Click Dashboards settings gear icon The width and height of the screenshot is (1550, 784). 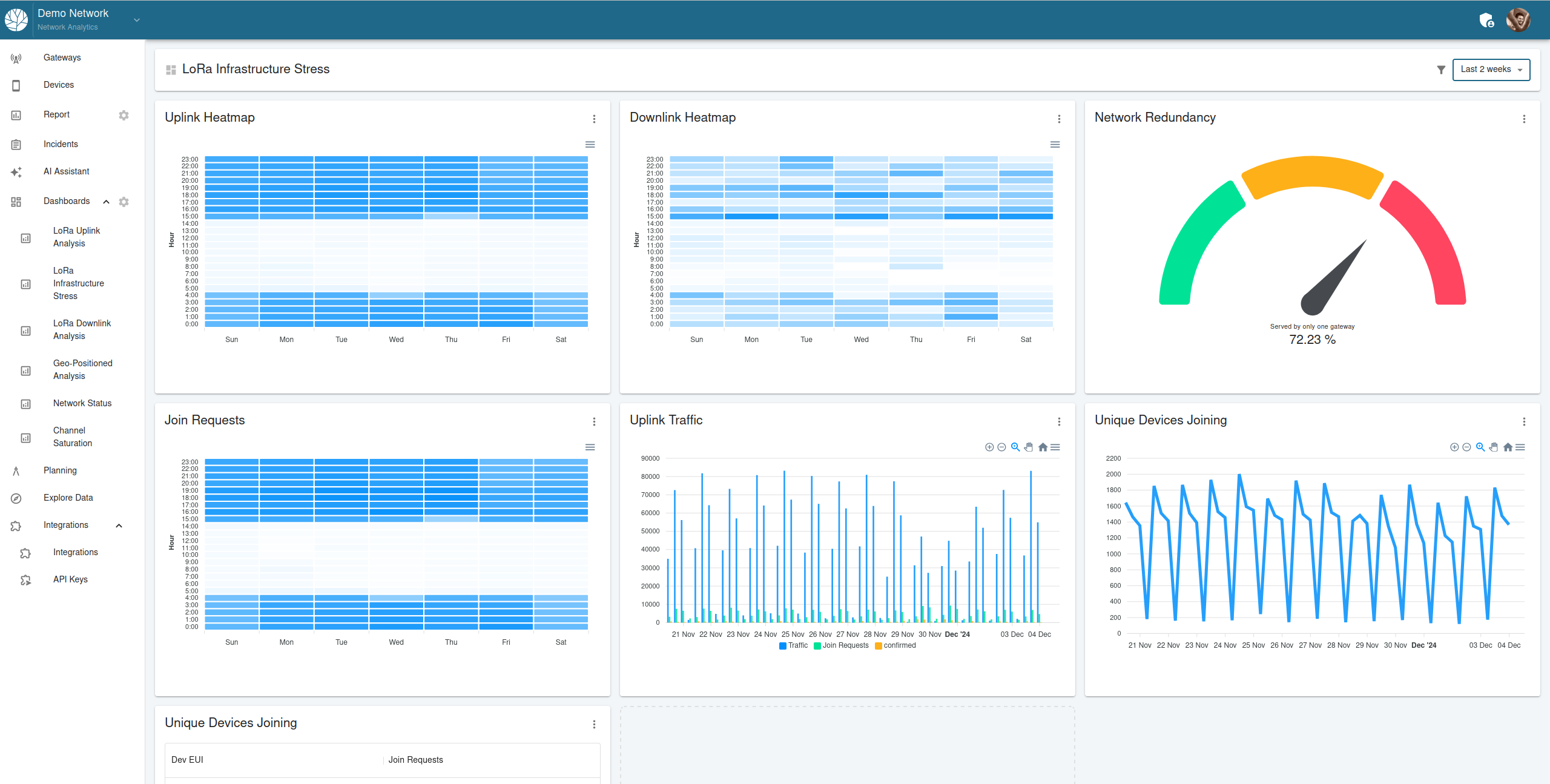click(124, 202)
